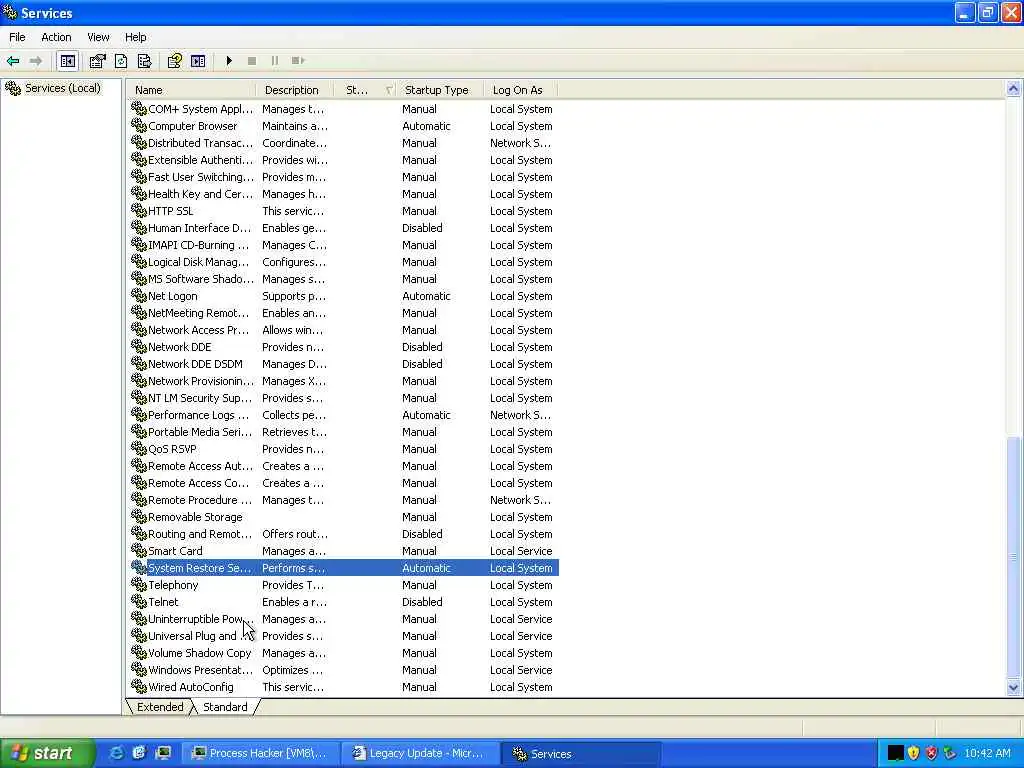Image resolution: width=1024 pixels, height=768 pixels.
Task: Click the gear icon of Smart Card service
Action: [138, 550]
